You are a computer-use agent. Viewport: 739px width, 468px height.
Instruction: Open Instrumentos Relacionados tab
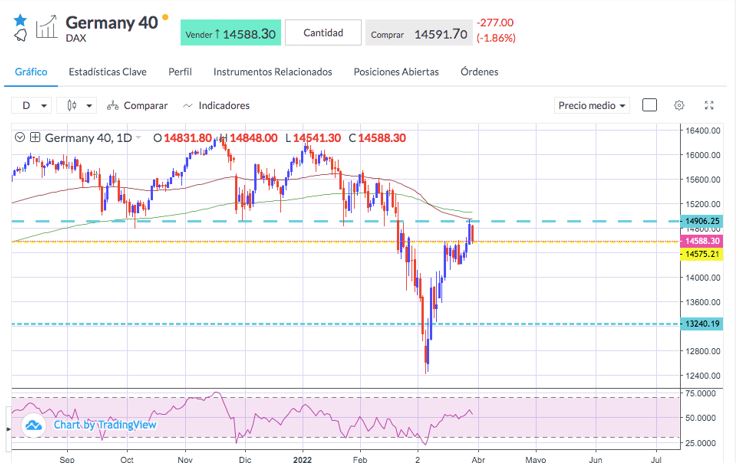(272, 72)
